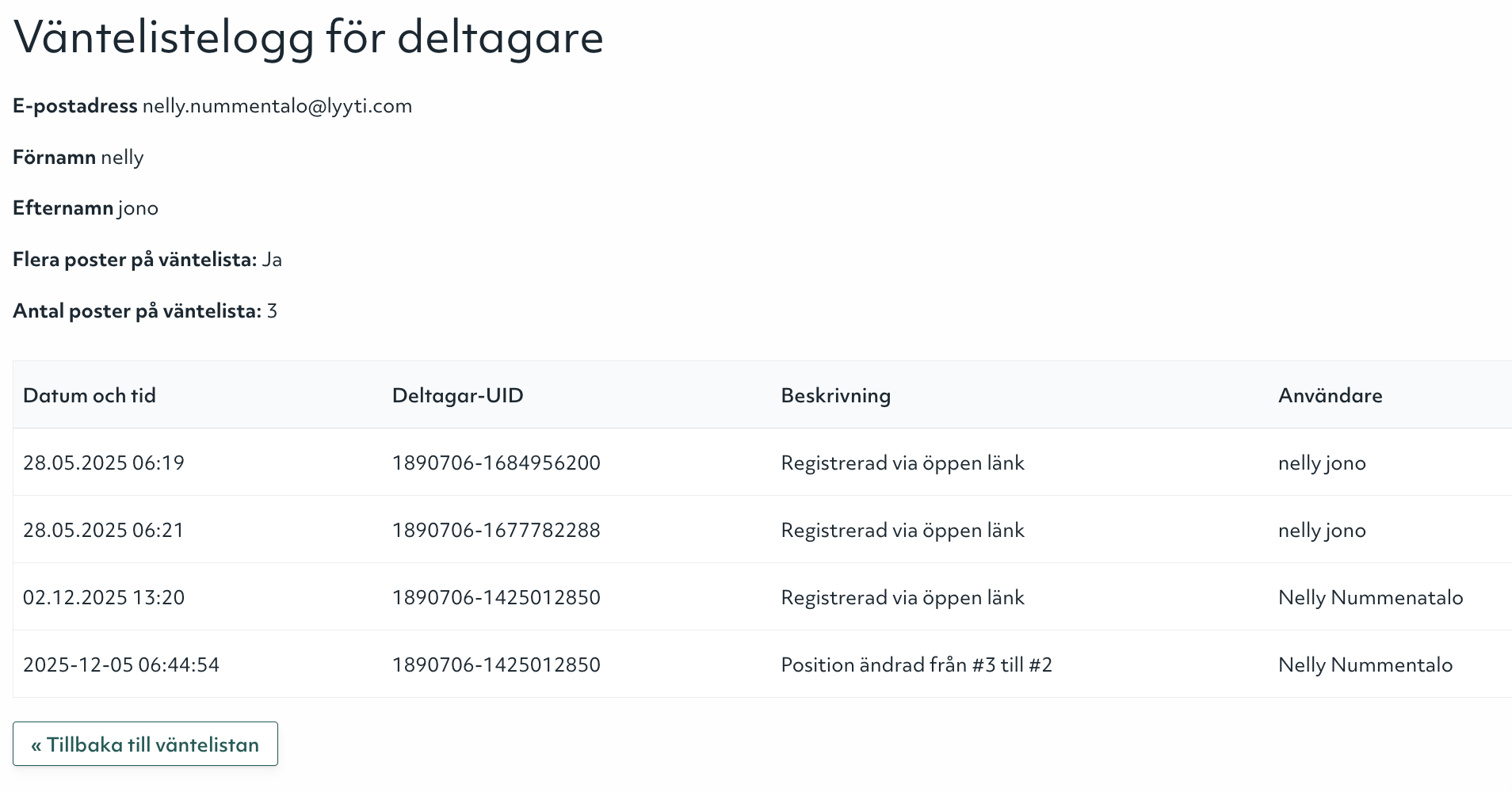Click the Position ändrad från #3 till #2 description
The image size is (1512, 792).
tap(916, 664)
